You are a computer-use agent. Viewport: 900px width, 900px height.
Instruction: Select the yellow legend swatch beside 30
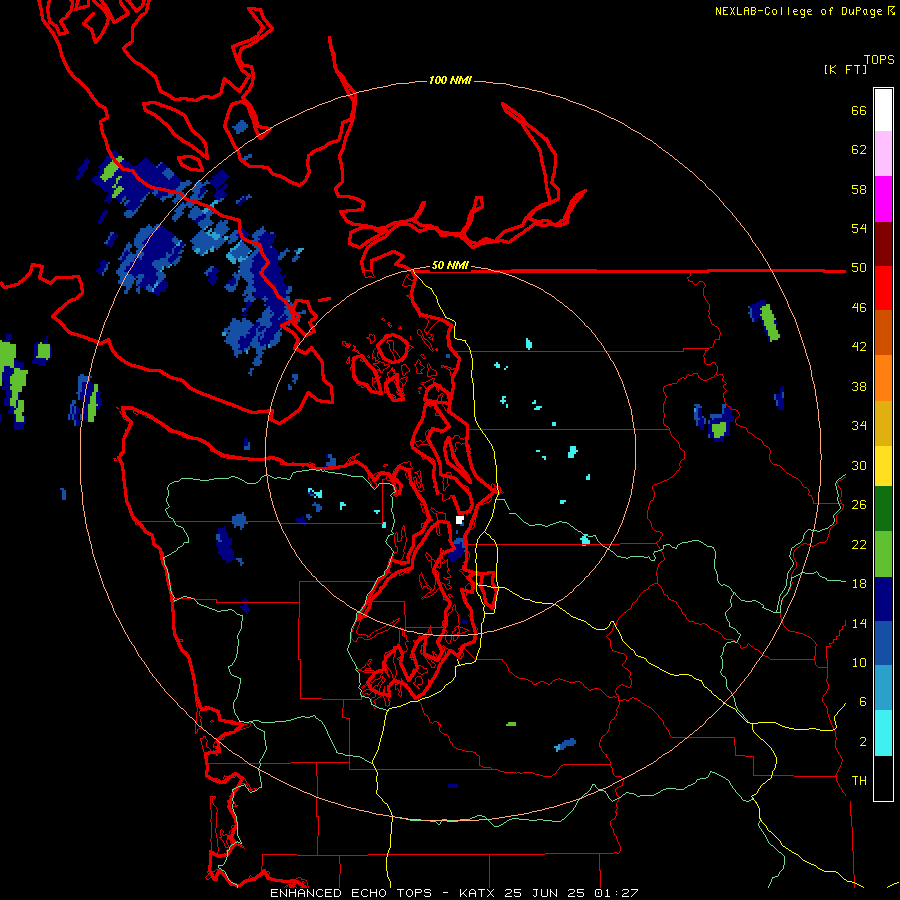pos(883,466)
